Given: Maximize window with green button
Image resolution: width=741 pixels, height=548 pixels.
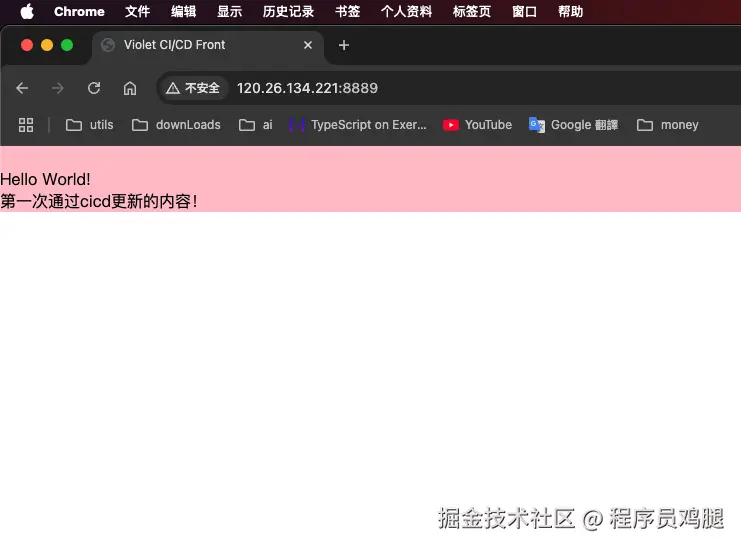Looking at the screenshot, I should click(67, 45).
